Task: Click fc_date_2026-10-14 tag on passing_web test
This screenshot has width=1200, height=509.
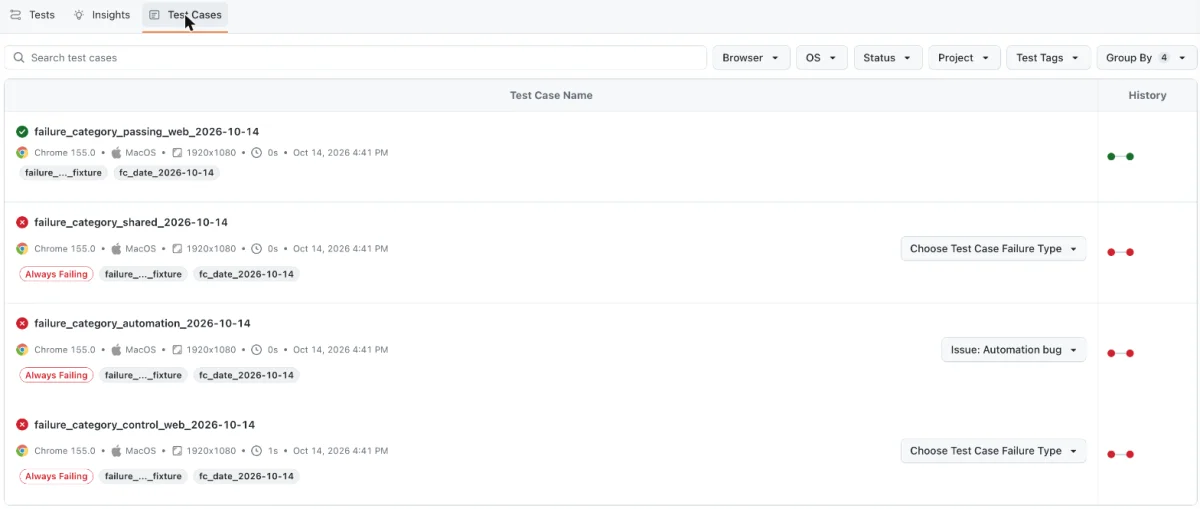Action: point(166,173)
